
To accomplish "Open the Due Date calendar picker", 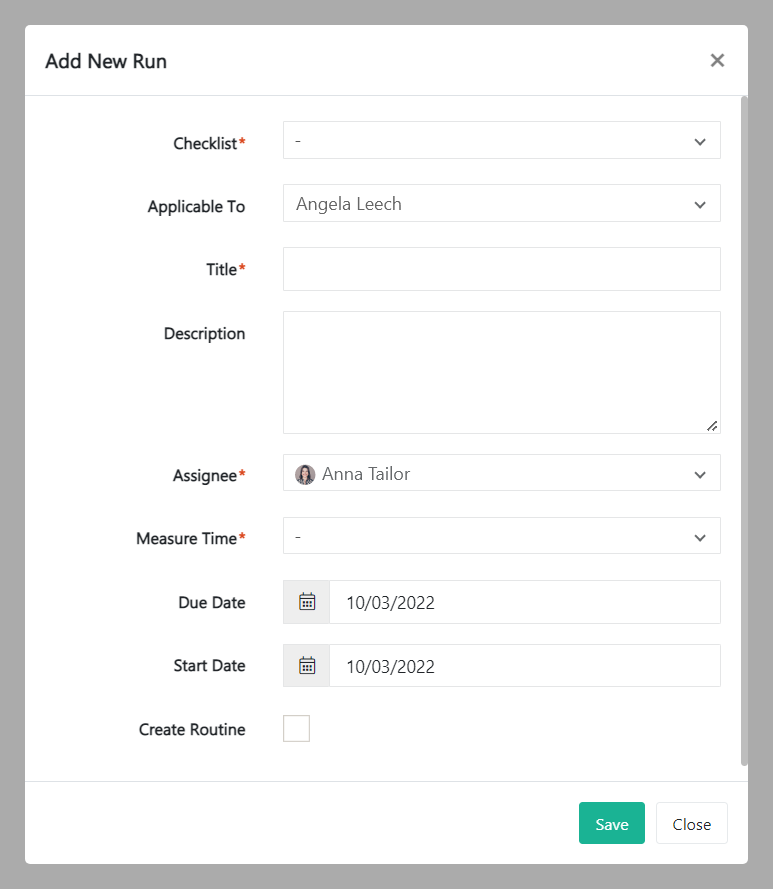I will [305, 602].
